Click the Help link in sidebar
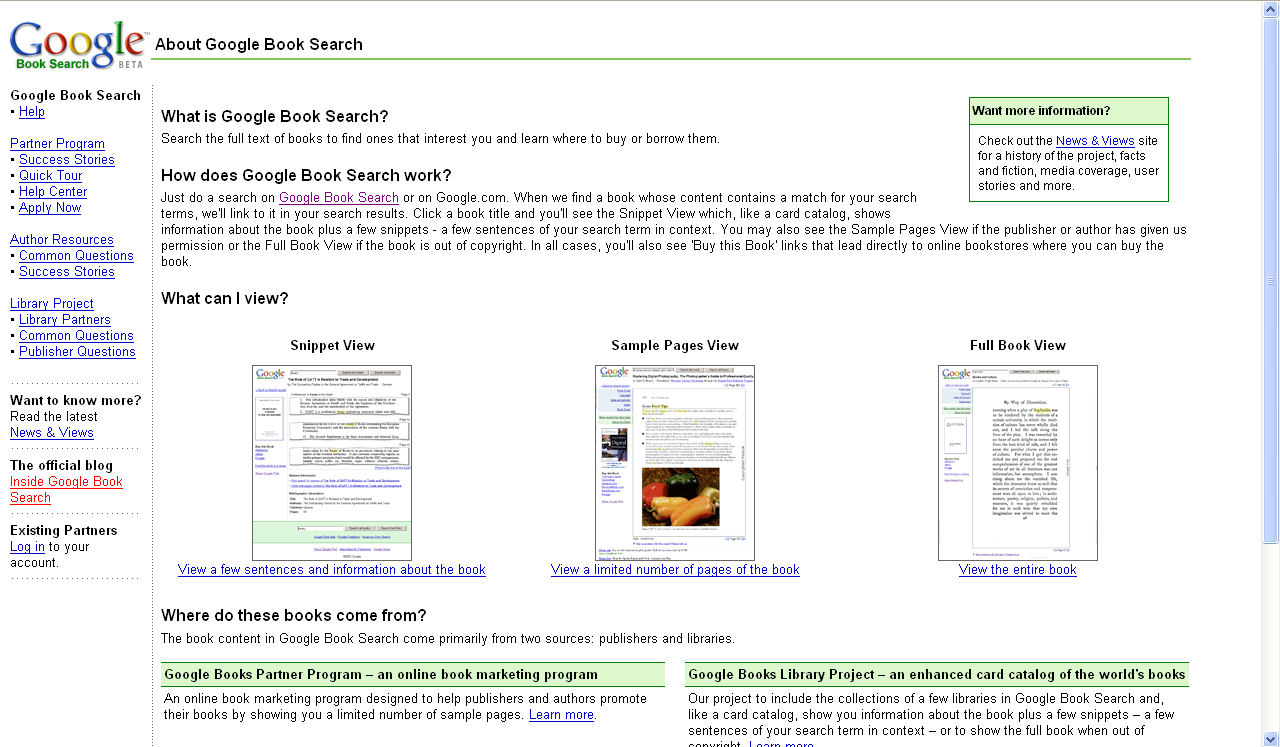This screenshot has height=747, width=1280. [x=32, y=112]
